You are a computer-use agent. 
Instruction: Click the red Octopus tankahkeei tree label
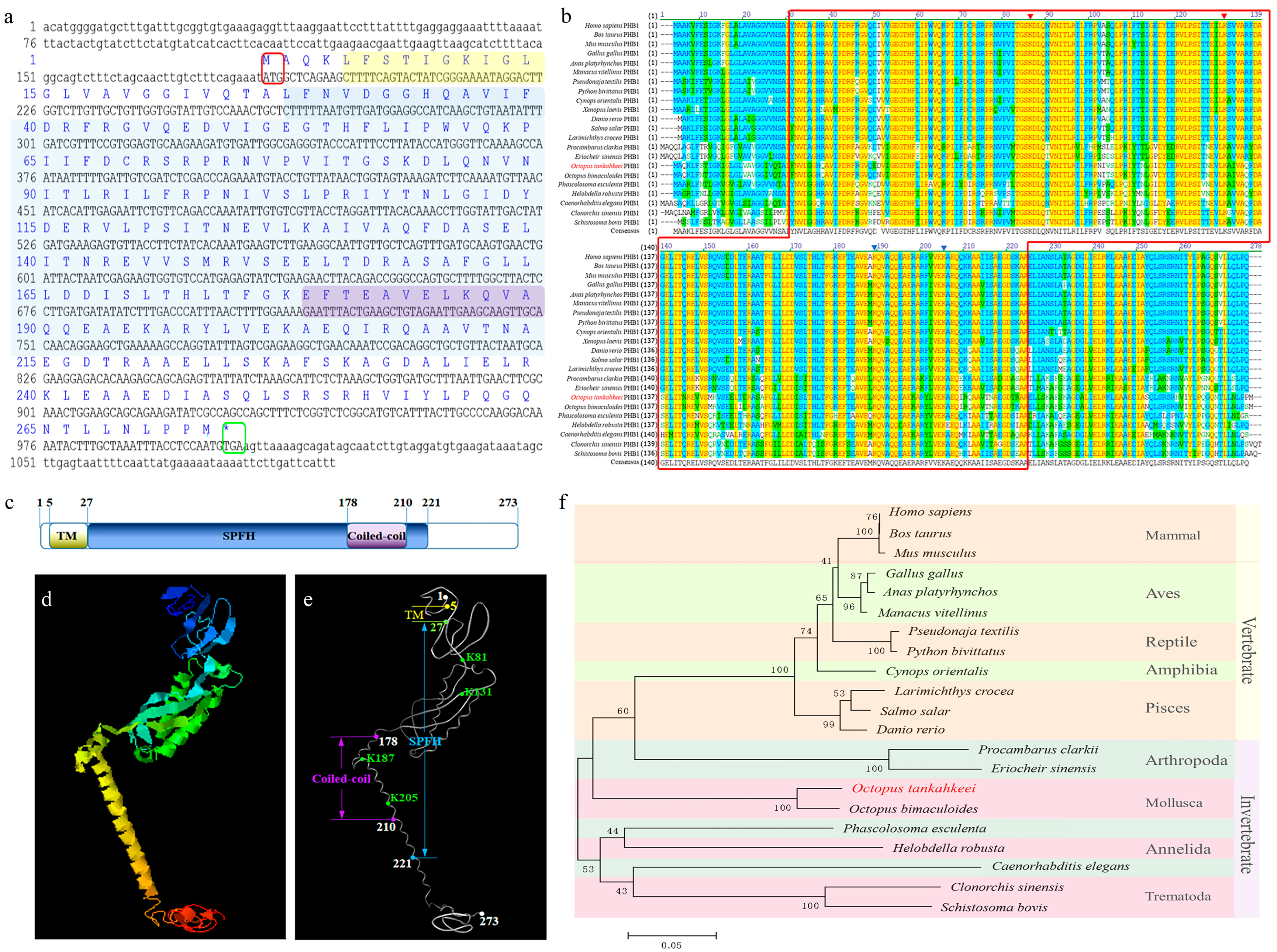tap(913, 788)
